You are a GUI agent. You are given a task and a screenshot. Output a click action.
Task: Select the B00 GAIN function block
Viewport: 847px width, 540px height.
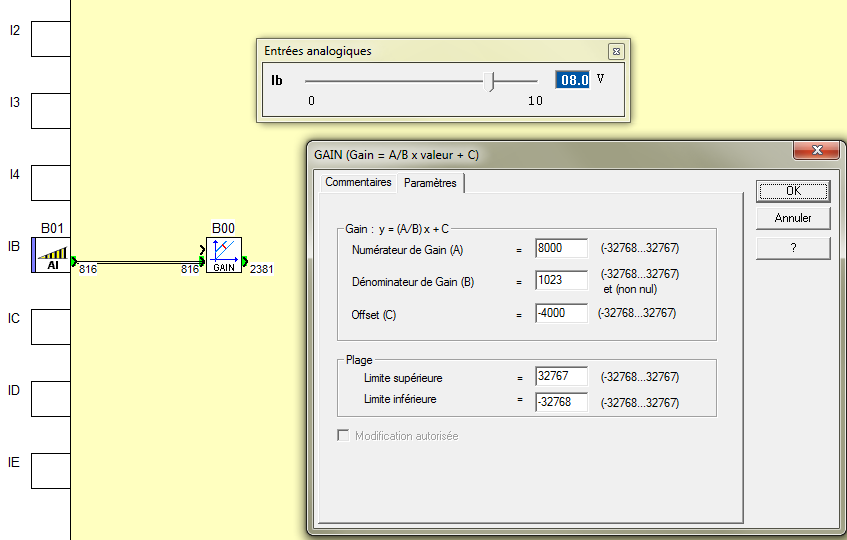point(224,255)
